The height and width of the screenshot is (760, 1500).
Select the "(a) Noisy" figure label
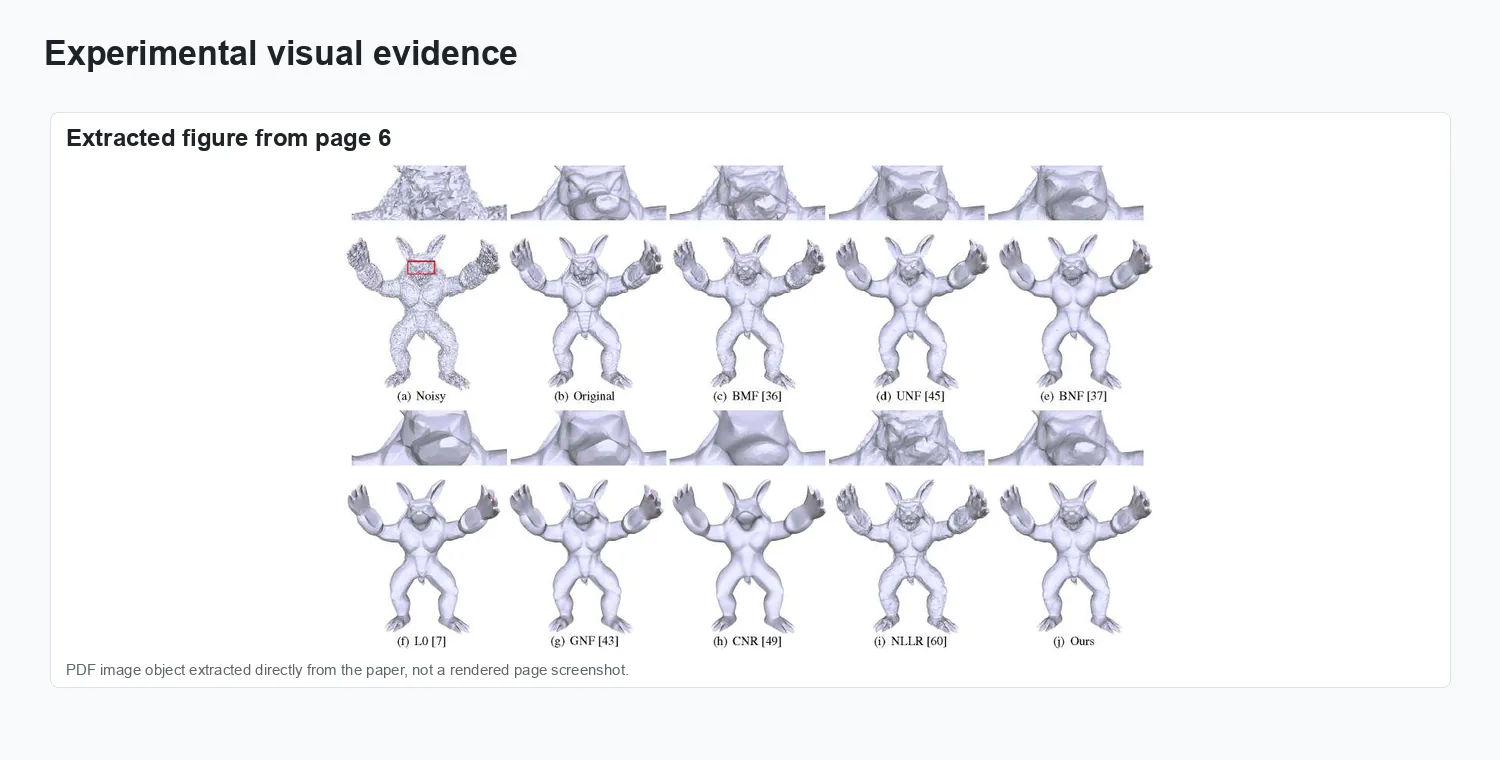tap(421, 396)
